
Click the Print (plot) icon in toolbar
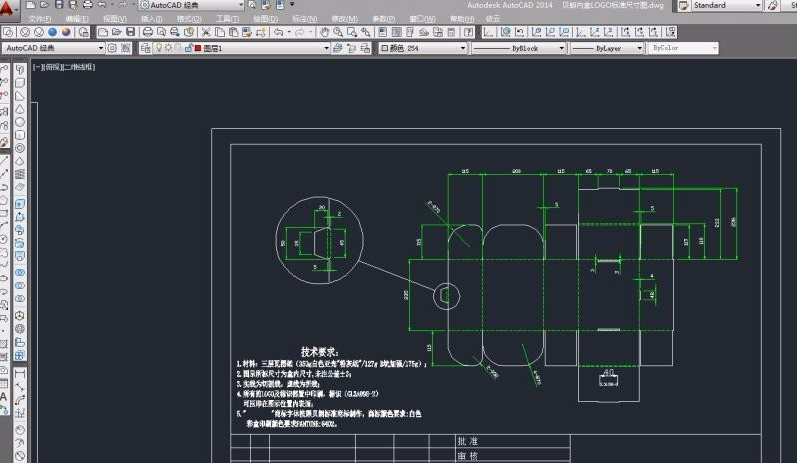click(148, 33)
